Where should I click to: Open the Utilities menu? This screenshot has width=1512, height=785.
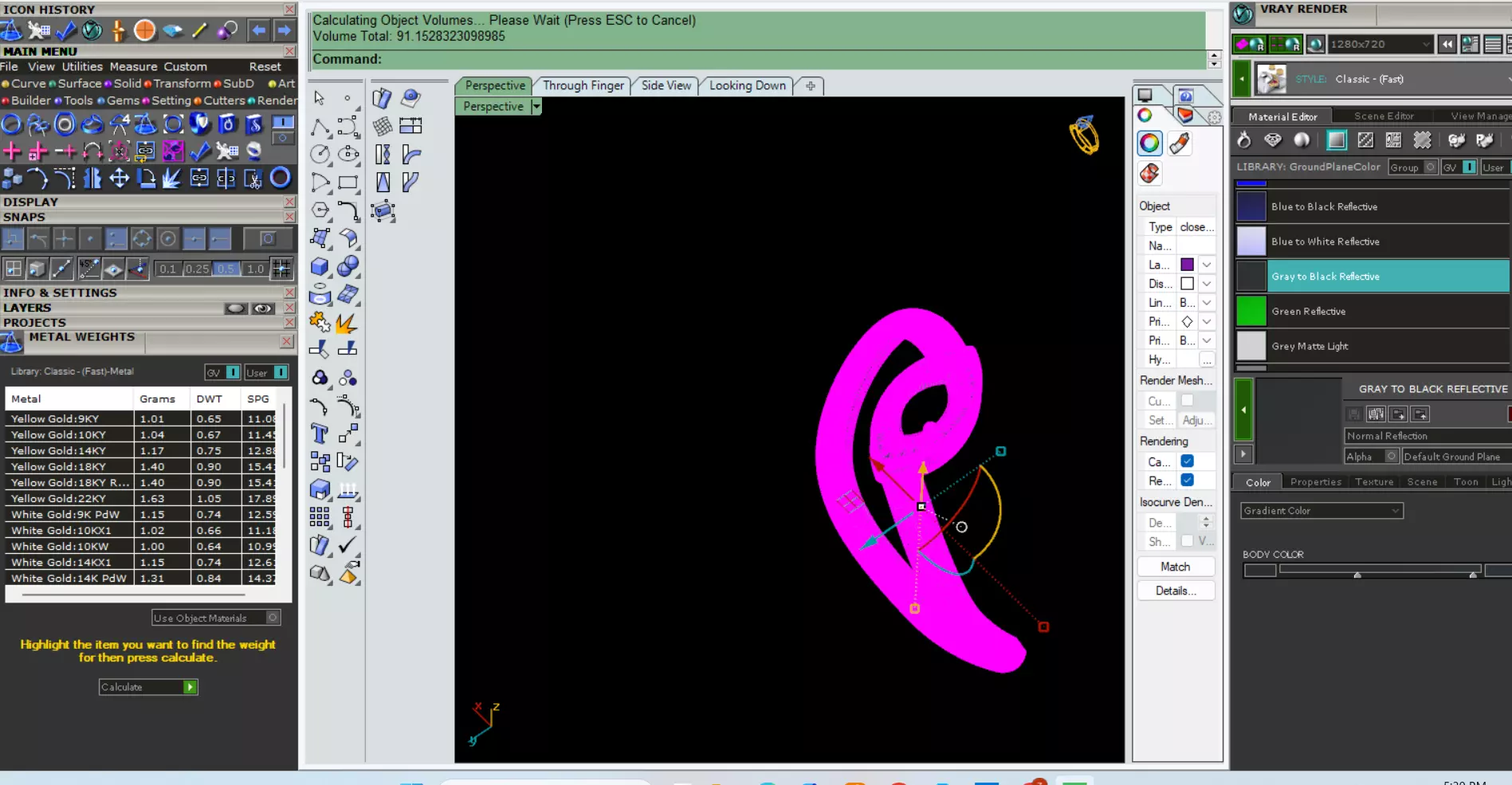82,67
